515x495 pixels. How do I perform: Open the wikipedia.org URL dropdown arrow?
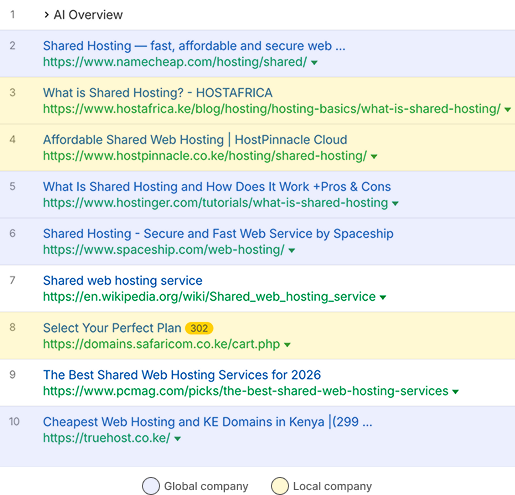point(383,297)
